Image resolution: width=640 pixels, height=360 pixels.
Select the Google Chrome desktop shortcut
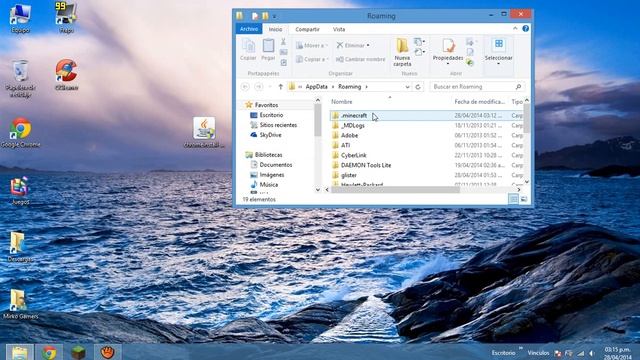[x=20, y=133]
